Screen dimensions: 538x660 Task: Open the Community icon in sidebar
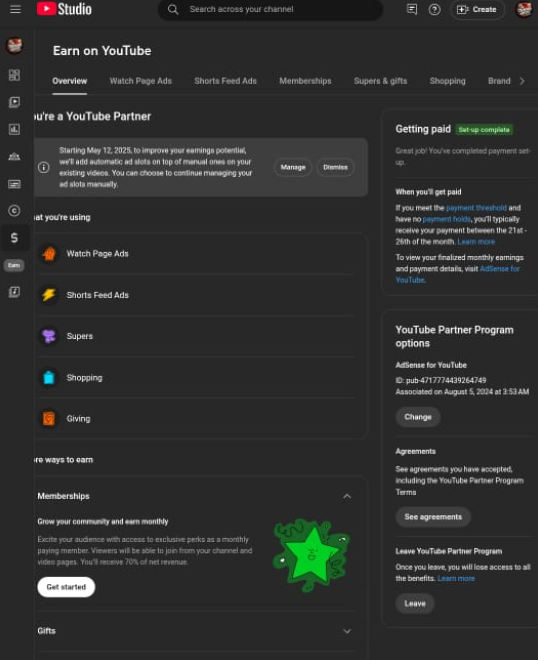coord(14,157)
